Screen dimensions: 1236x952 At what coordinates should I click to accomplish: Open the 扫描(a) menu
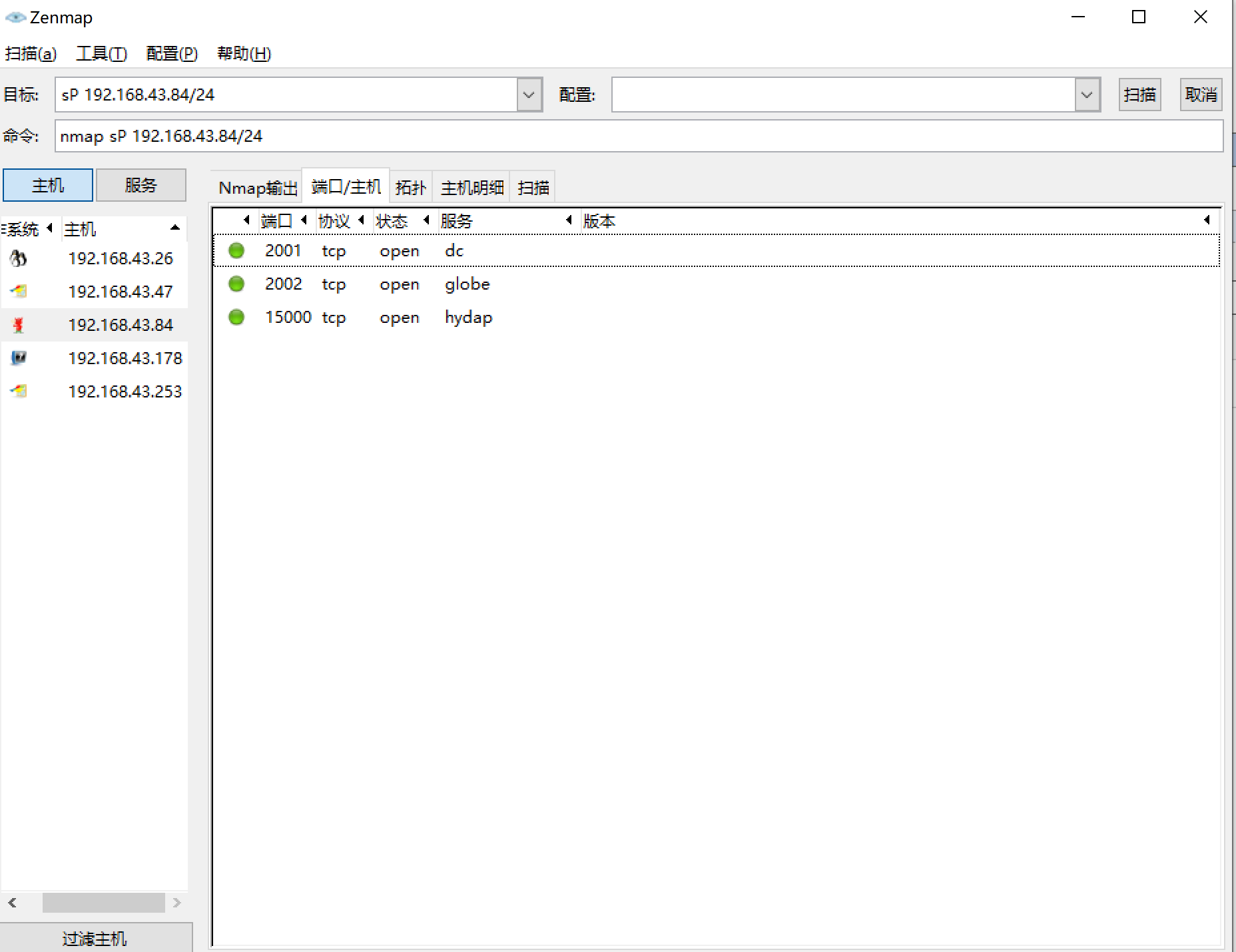click(31, 54)
